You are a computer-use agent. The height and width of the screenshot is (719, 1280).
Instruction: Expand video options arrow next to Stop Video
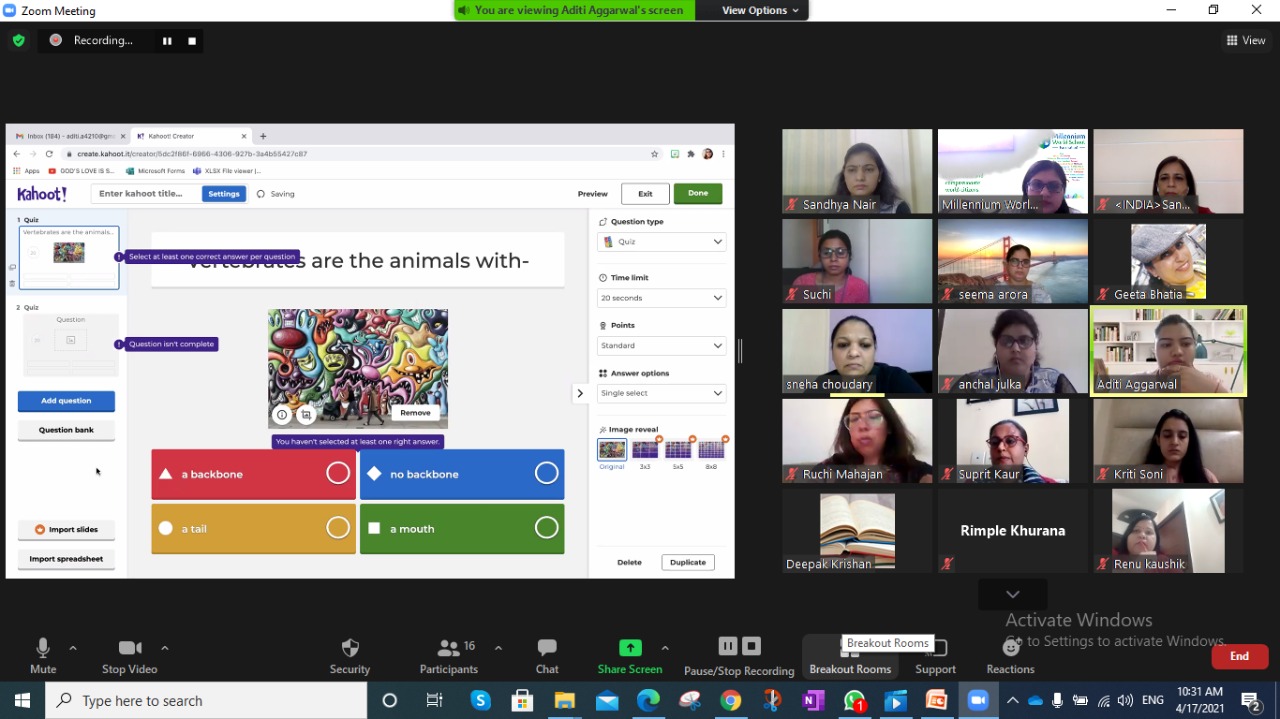pyautogui.click(x=165, y=648)
